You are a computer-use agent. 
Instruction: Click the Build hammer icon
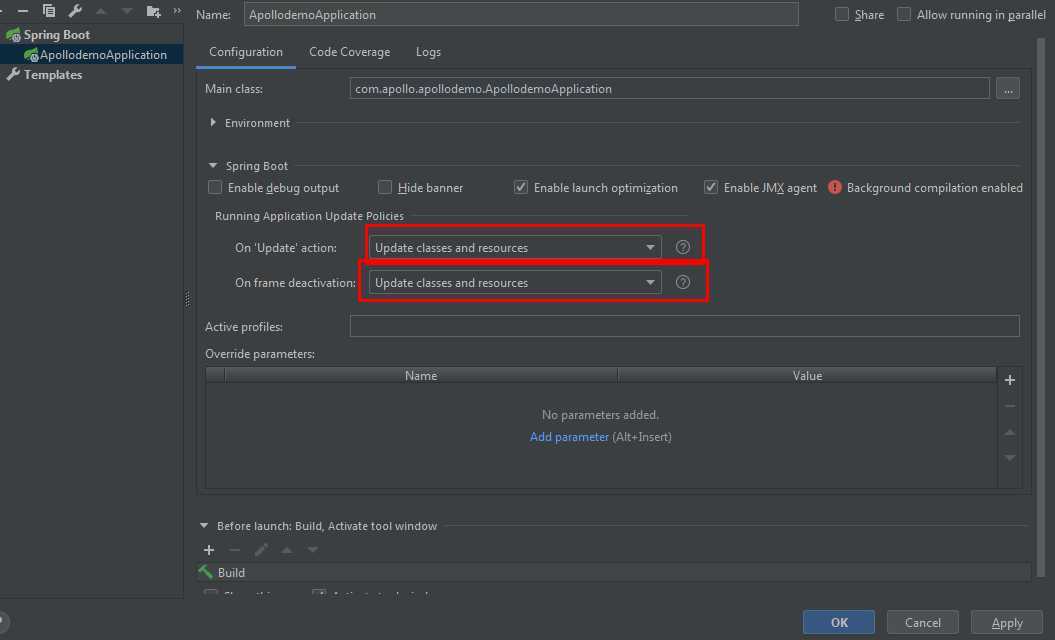pos(205,572)
